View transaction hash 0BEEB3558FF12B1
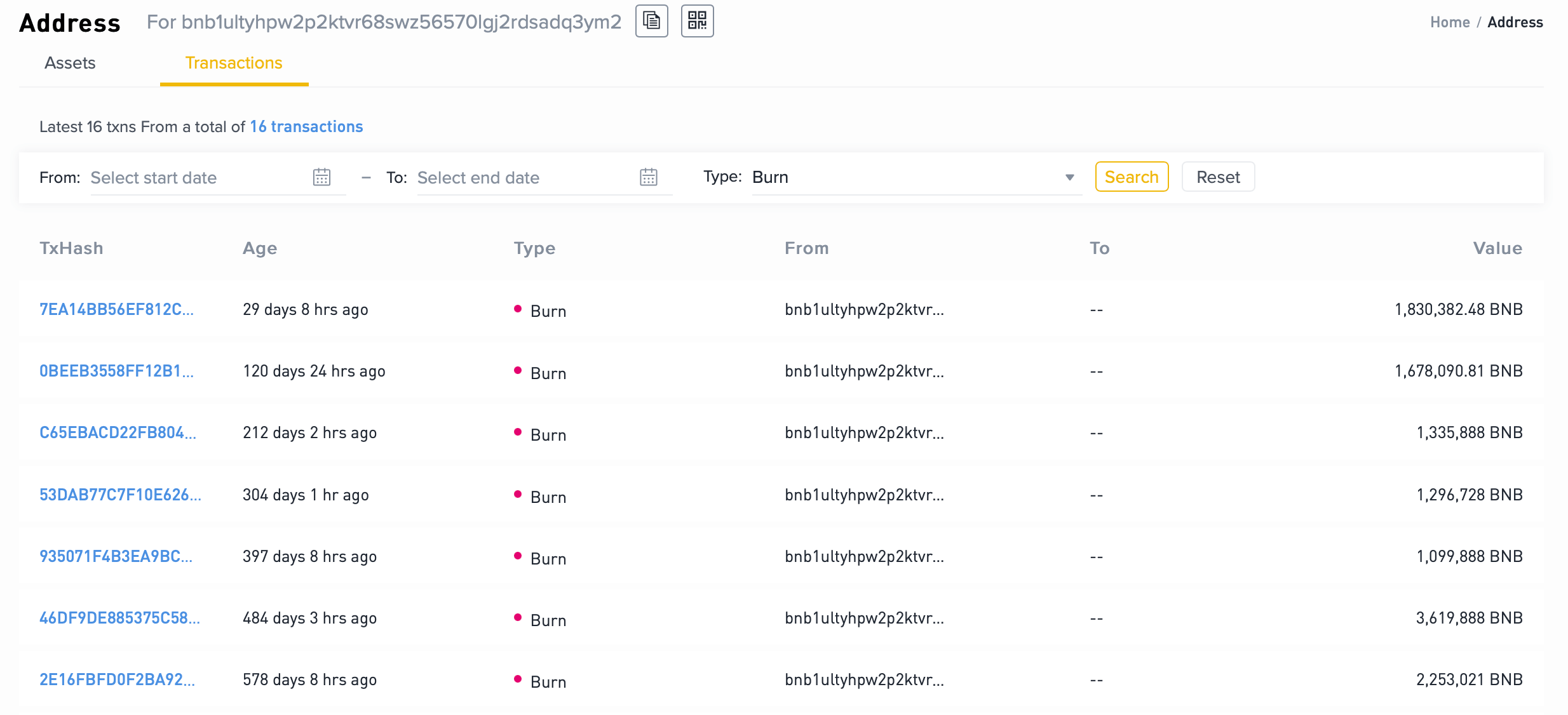The height and width of the screenshot is (715, 1568). pyautogui.click(x=116, y=371)
